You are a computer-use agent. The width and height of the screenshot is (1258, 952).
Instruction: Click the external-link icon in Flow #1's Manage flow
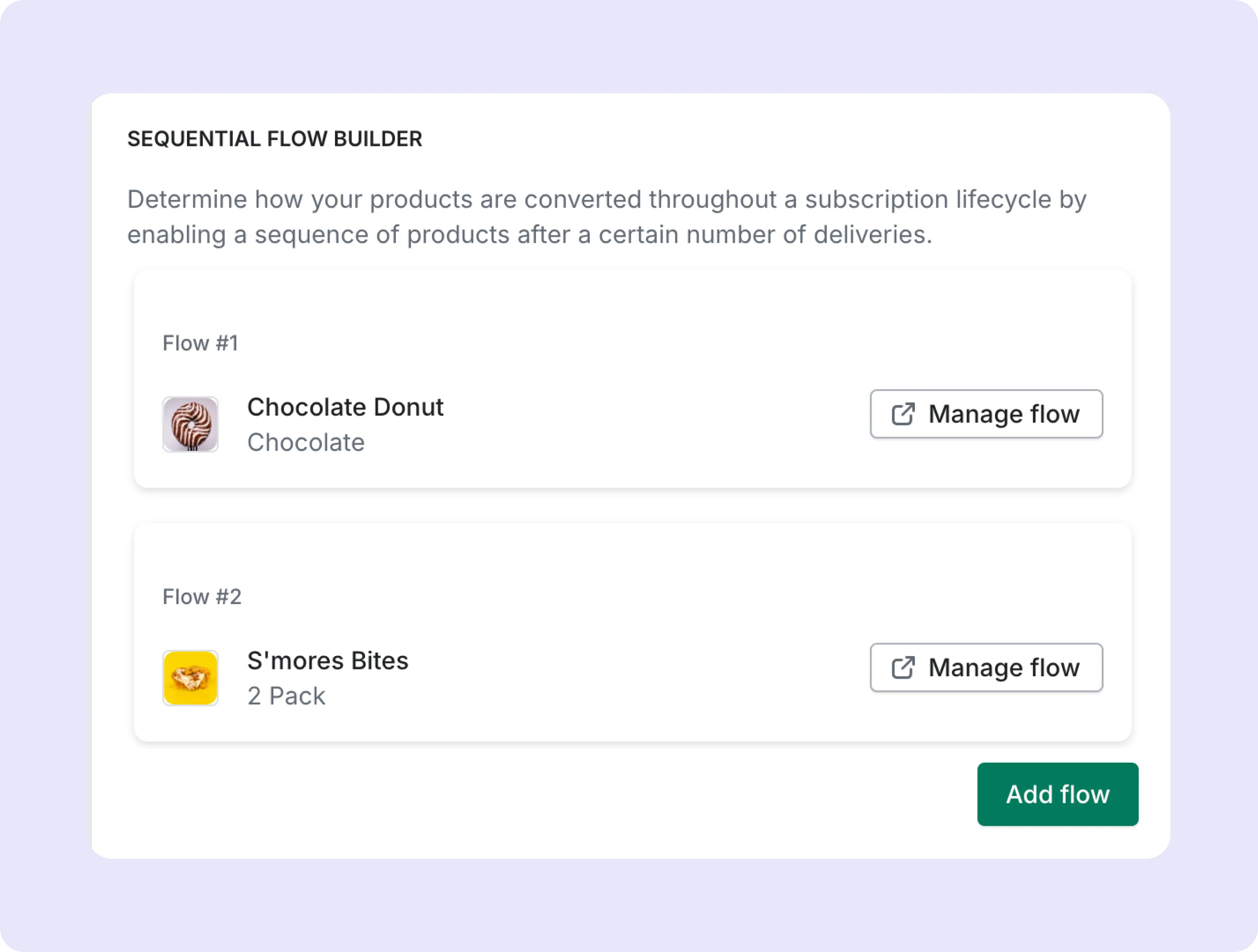pos(903,414)
